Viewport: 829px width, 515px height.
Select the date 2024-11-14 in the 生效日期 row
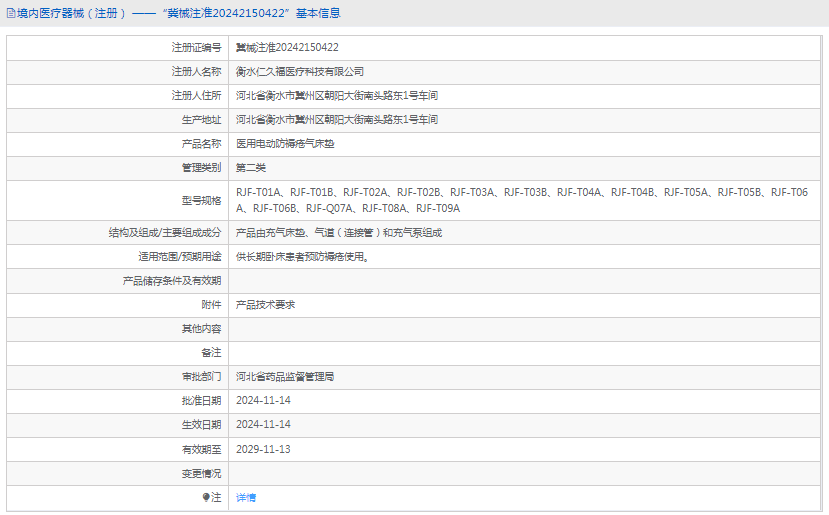[x=263, y=425]
